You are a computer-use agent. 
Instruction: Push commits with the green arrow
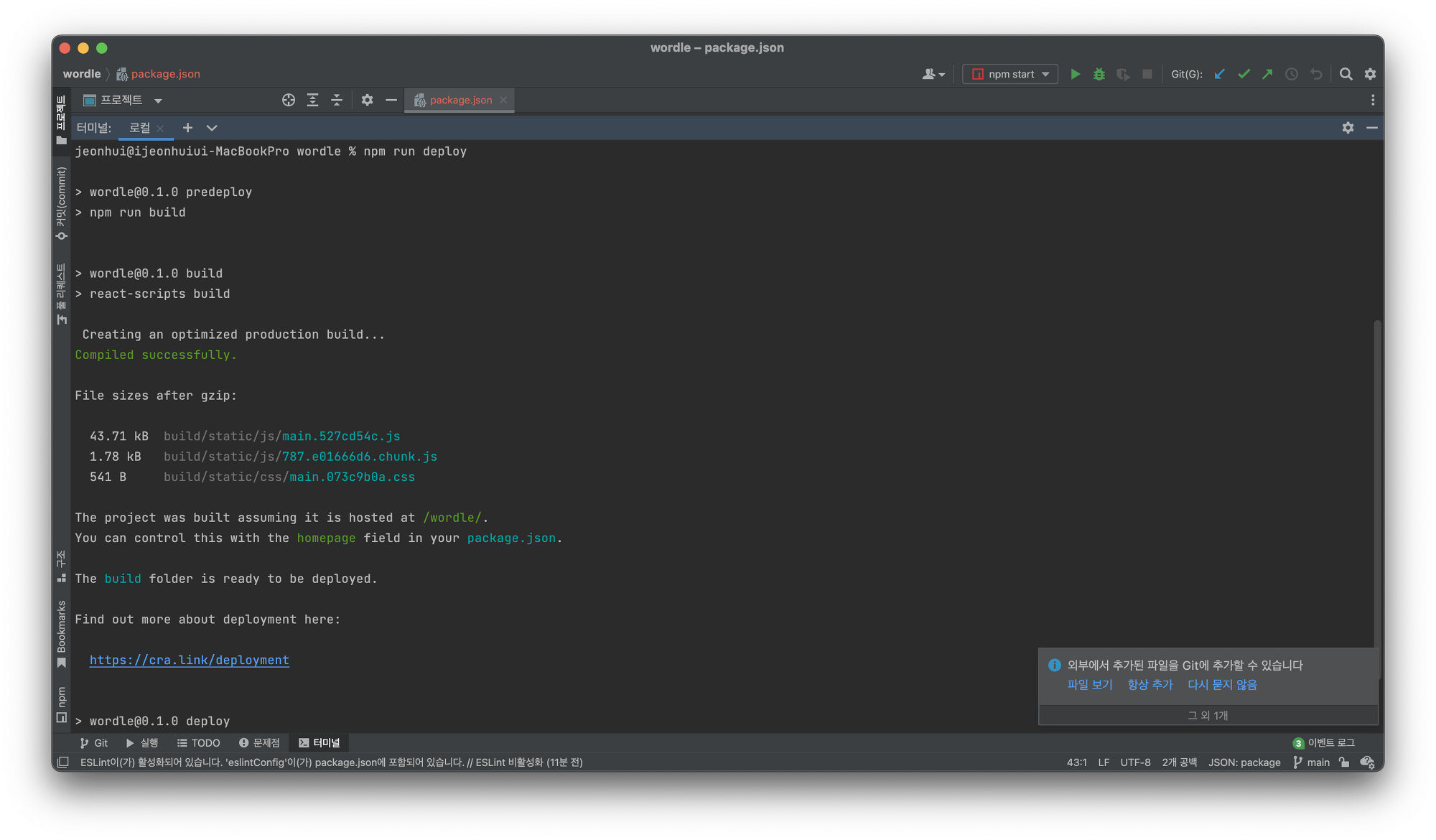coord(1267,74)
